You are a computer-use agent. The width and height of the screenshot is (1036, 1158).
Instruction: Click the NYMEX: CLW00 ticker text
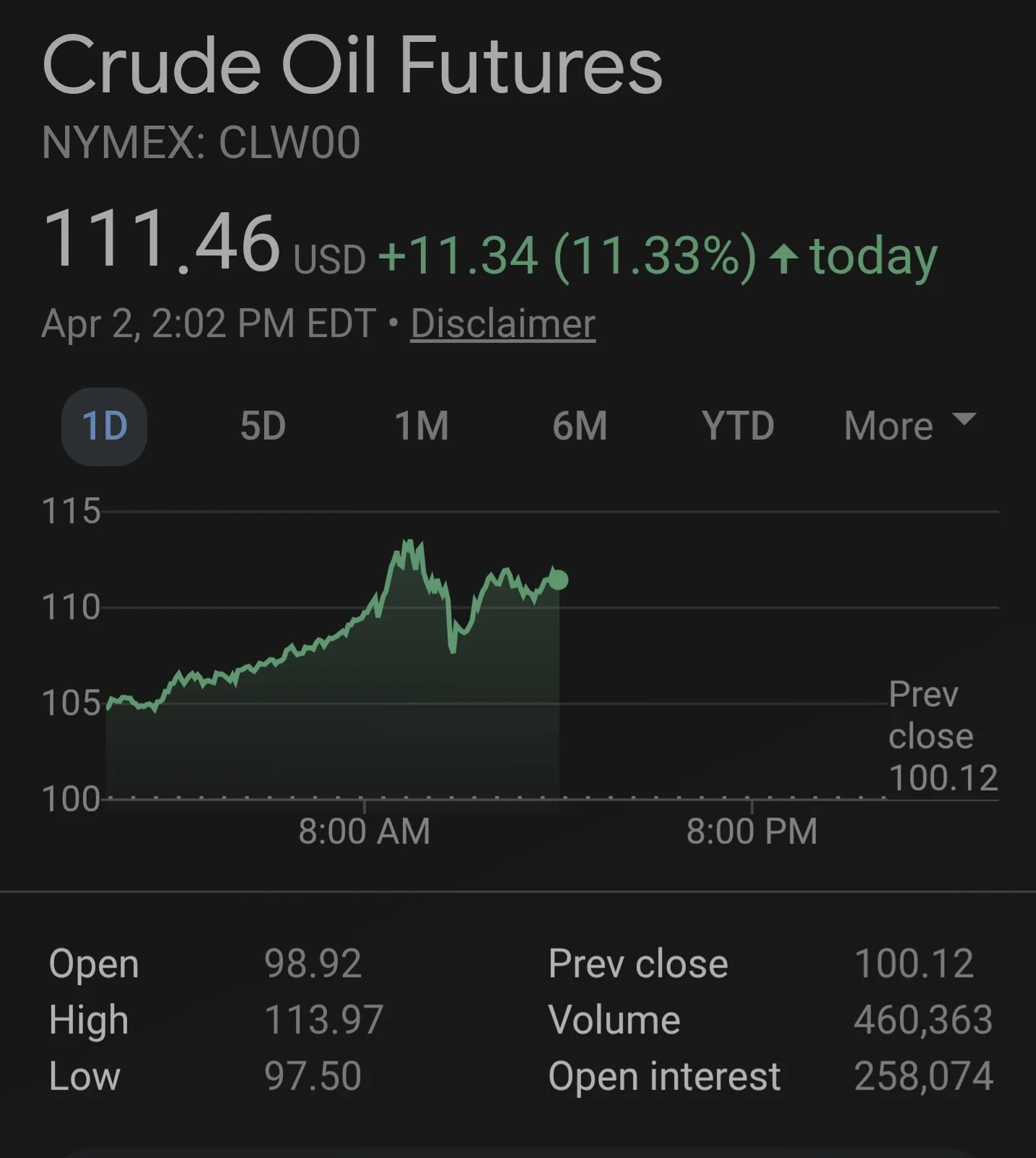[x=201, y=143]
